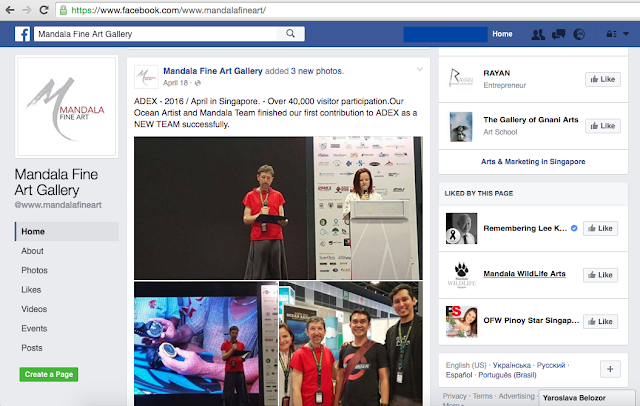Like the RAYAN page
Viewport: 640px width, 406px height.
point(602,79)
